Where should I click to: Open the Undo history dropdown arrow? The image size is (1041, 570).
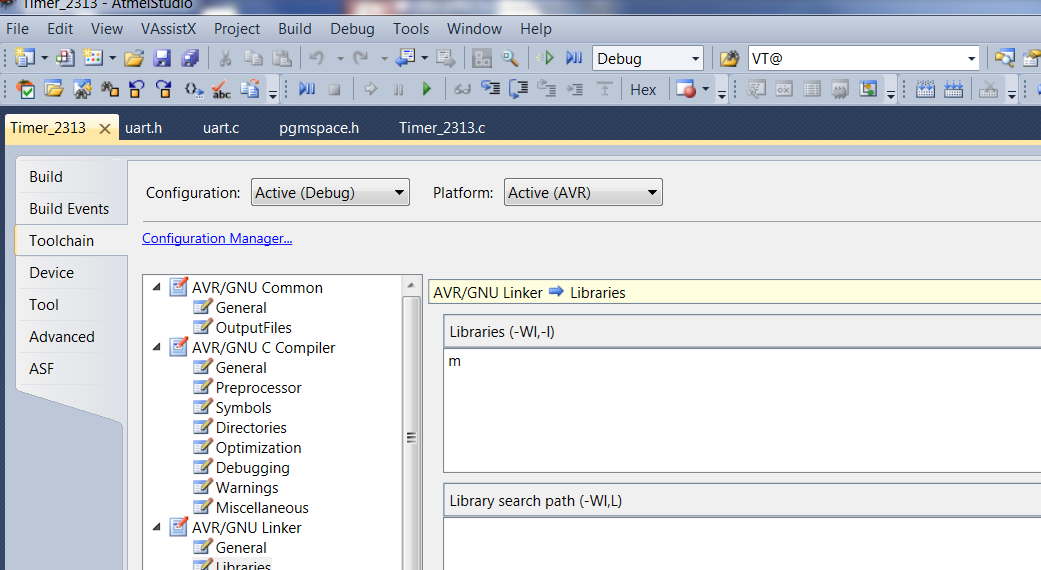click(340, 58)
